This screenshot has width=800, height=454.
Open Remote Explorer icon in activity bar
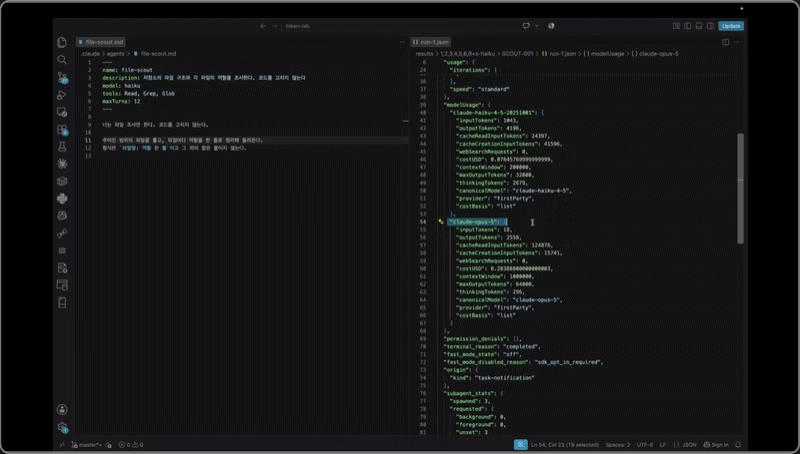coord(62,112)
